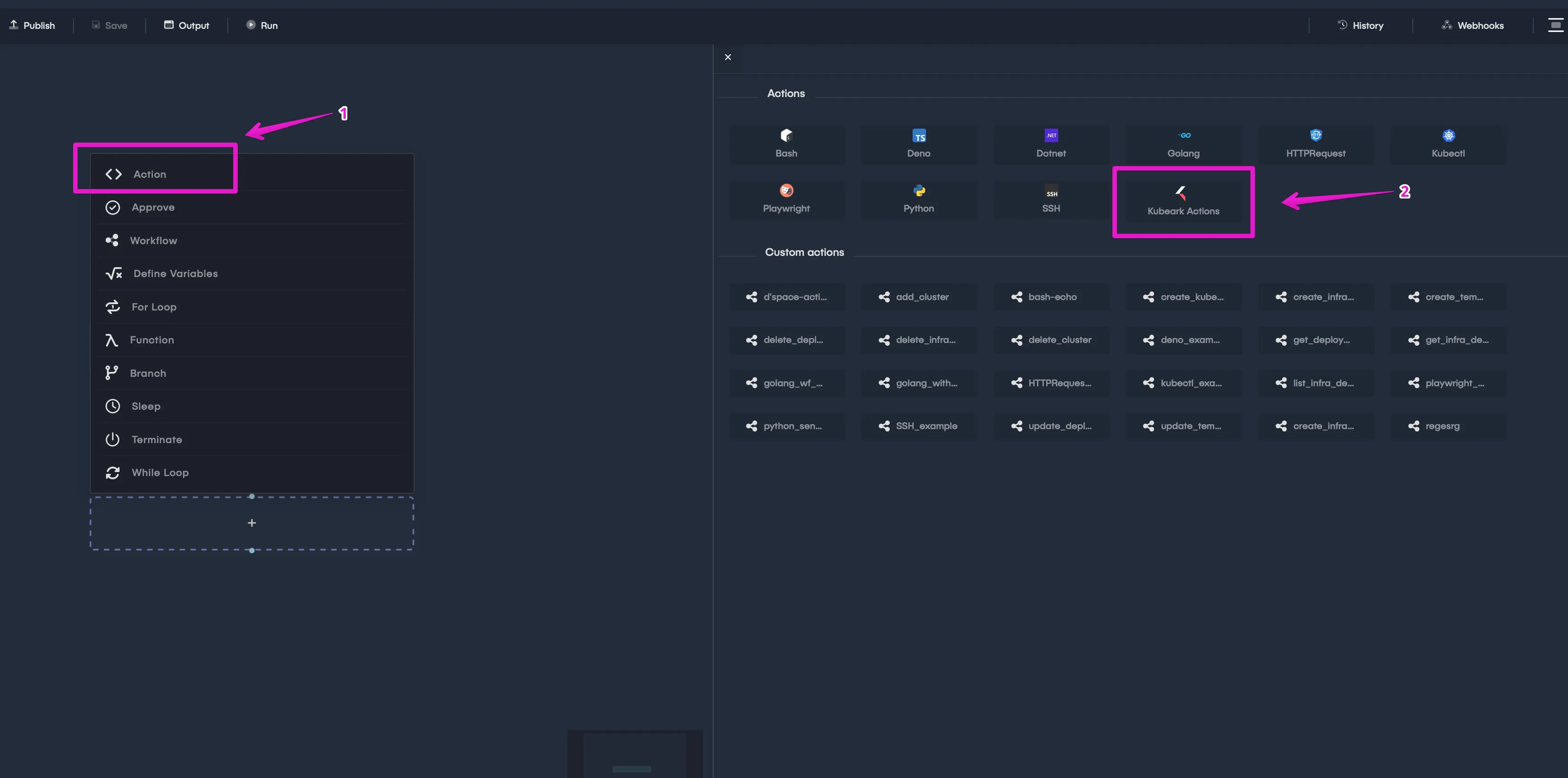Click the plus add-step placeholder
The width and height of the screenshot is (1568, 778).
(252, 523)
